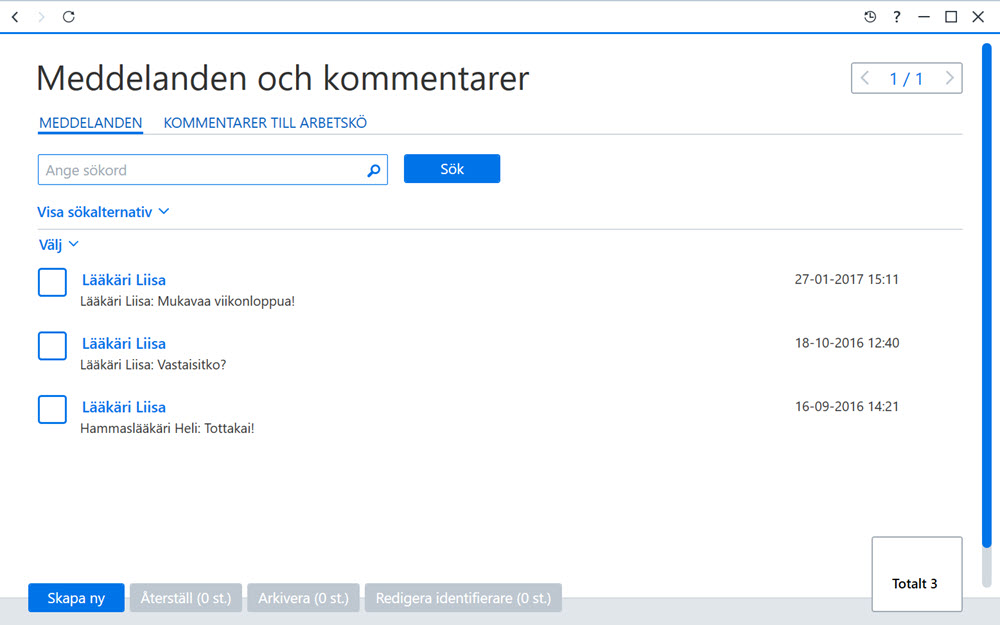Open the history clock icon

click(x=870, y=17)
